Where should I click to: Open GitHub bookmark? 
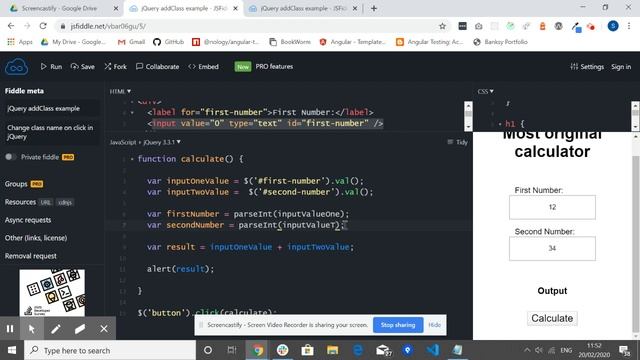[168, 42]
